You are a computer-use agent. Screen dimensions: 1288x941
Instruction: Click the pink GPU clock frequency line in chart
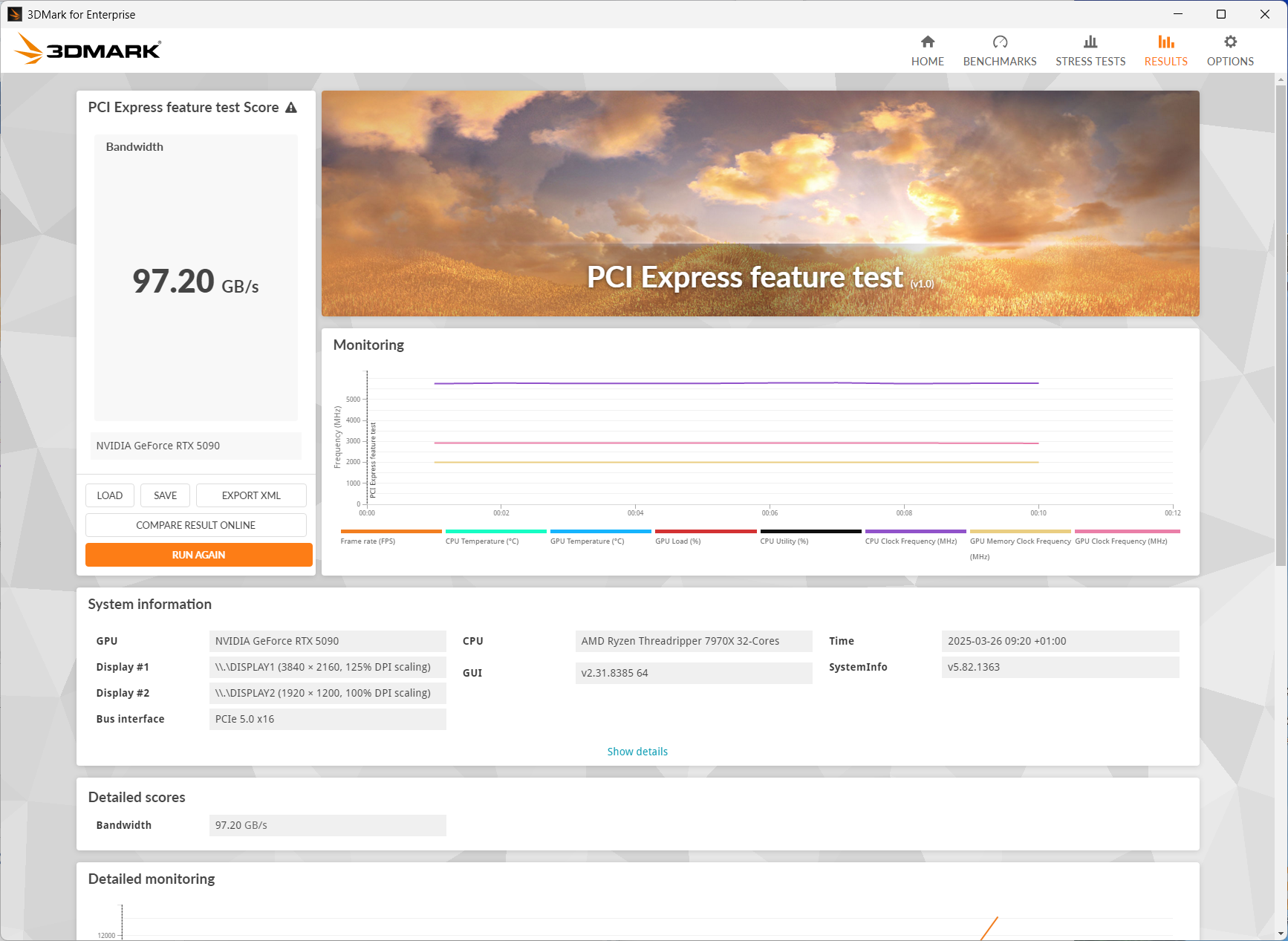[736, 443]
